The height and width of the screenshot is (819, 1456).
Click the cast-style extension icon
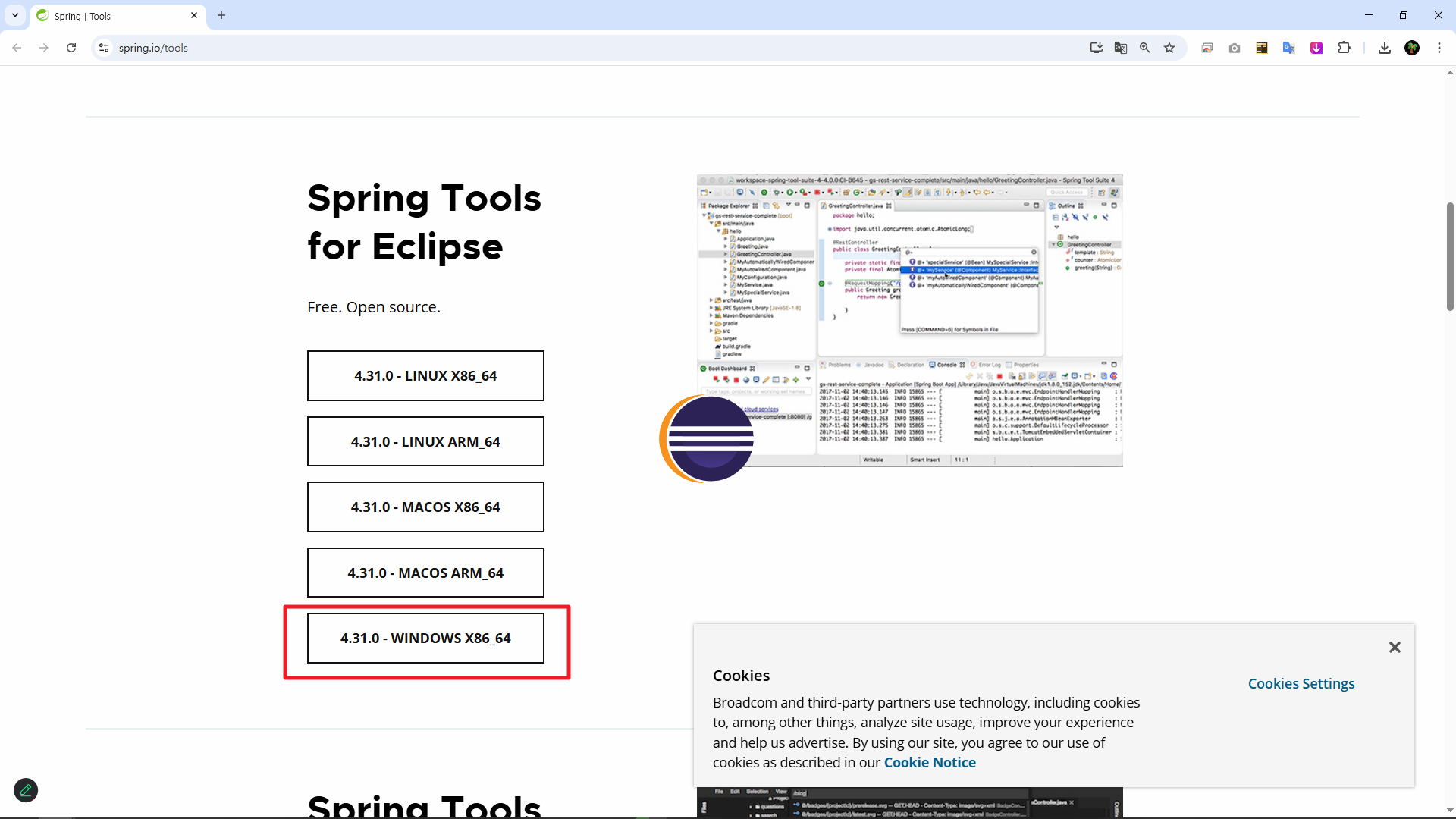pos(1207,48)
